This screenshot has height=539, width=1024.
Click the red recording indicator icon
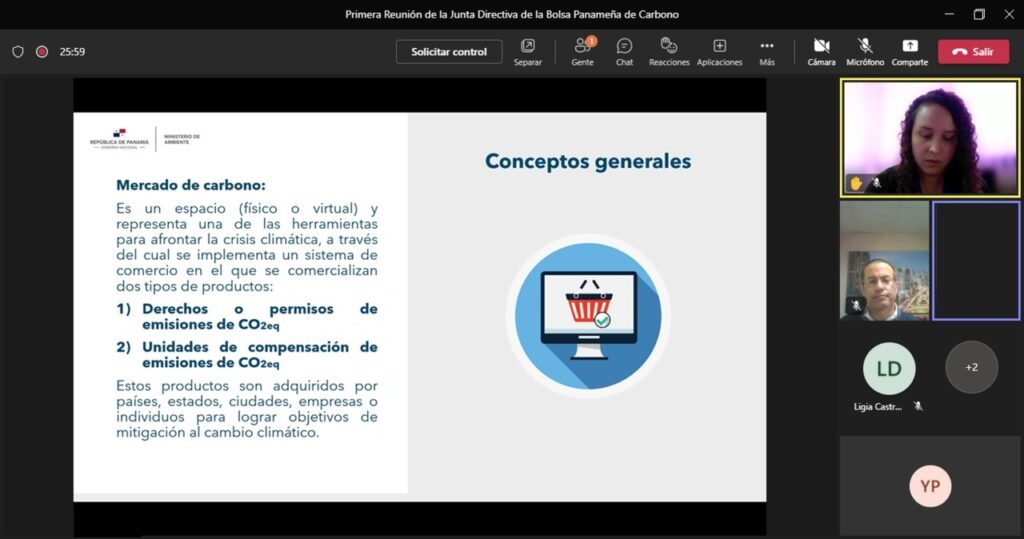[x=42, y=52]
